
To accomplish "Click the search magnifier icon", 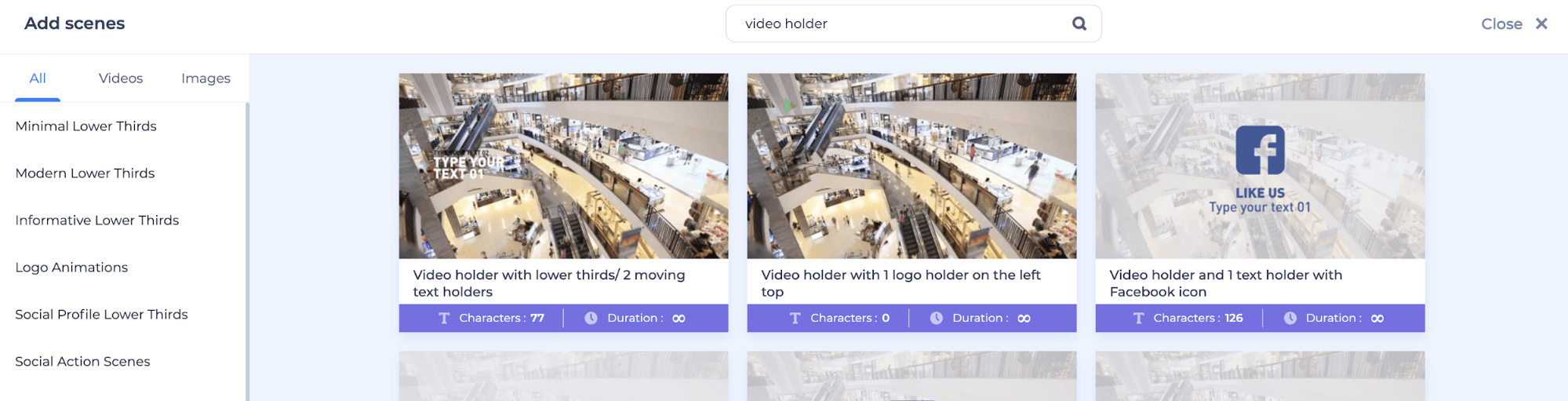I will coord(1079,24).
